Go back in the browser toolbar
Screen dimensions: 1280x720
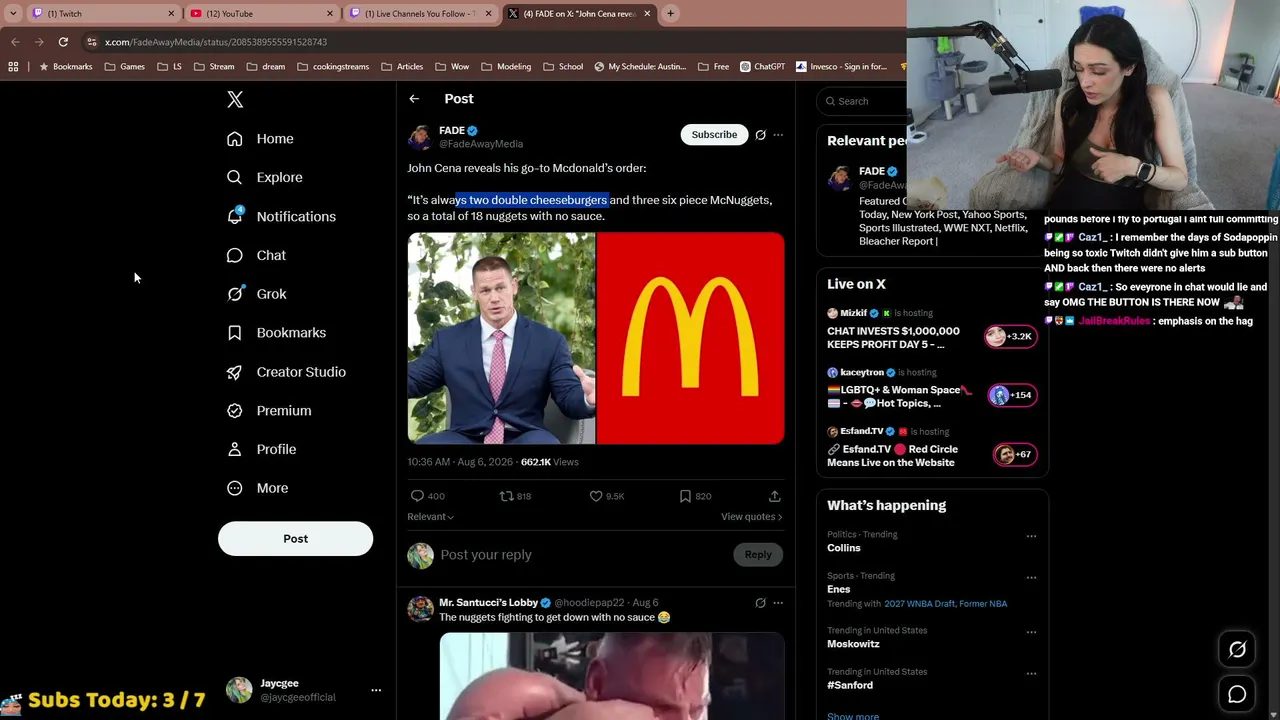coord(15,42)
